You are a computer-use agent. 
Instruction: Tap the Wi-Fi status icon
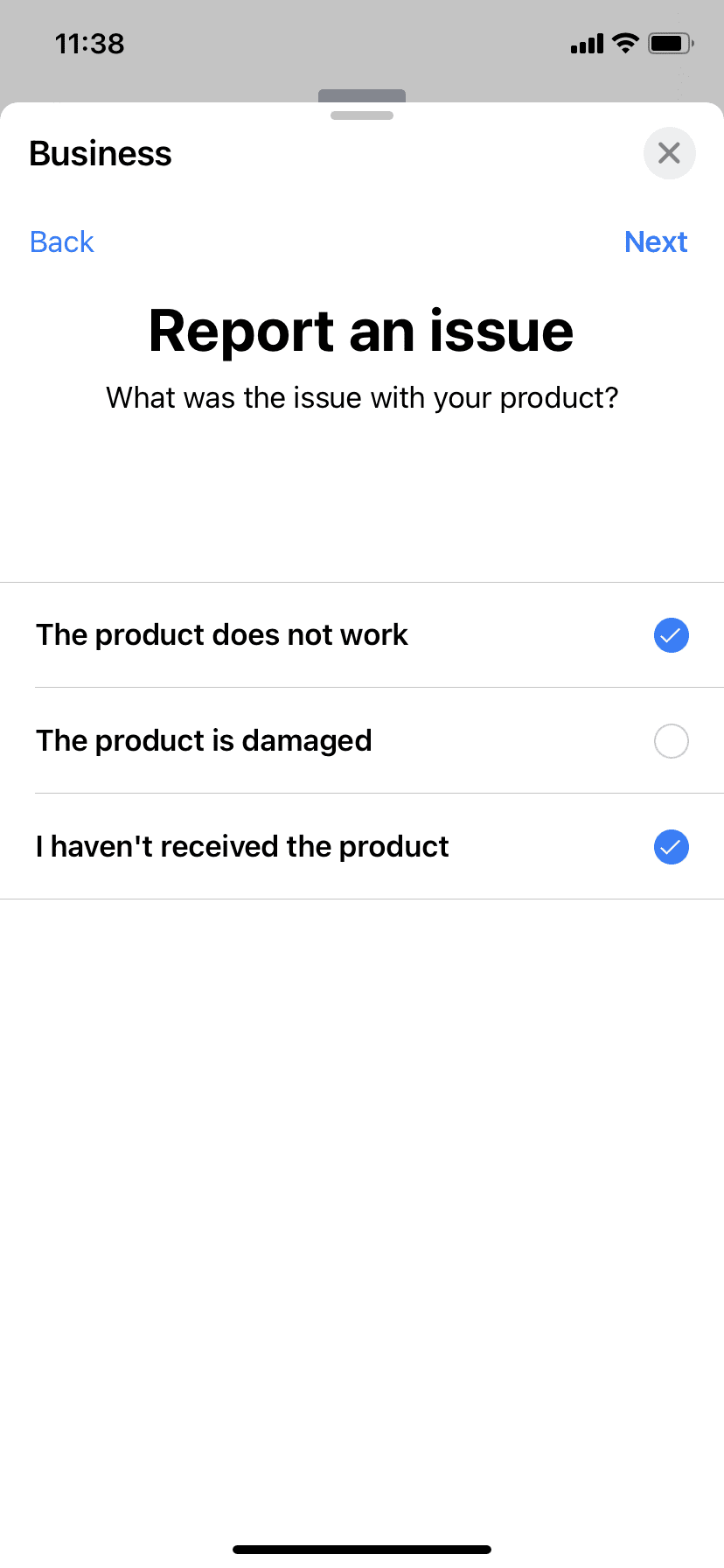coord(625,43)
